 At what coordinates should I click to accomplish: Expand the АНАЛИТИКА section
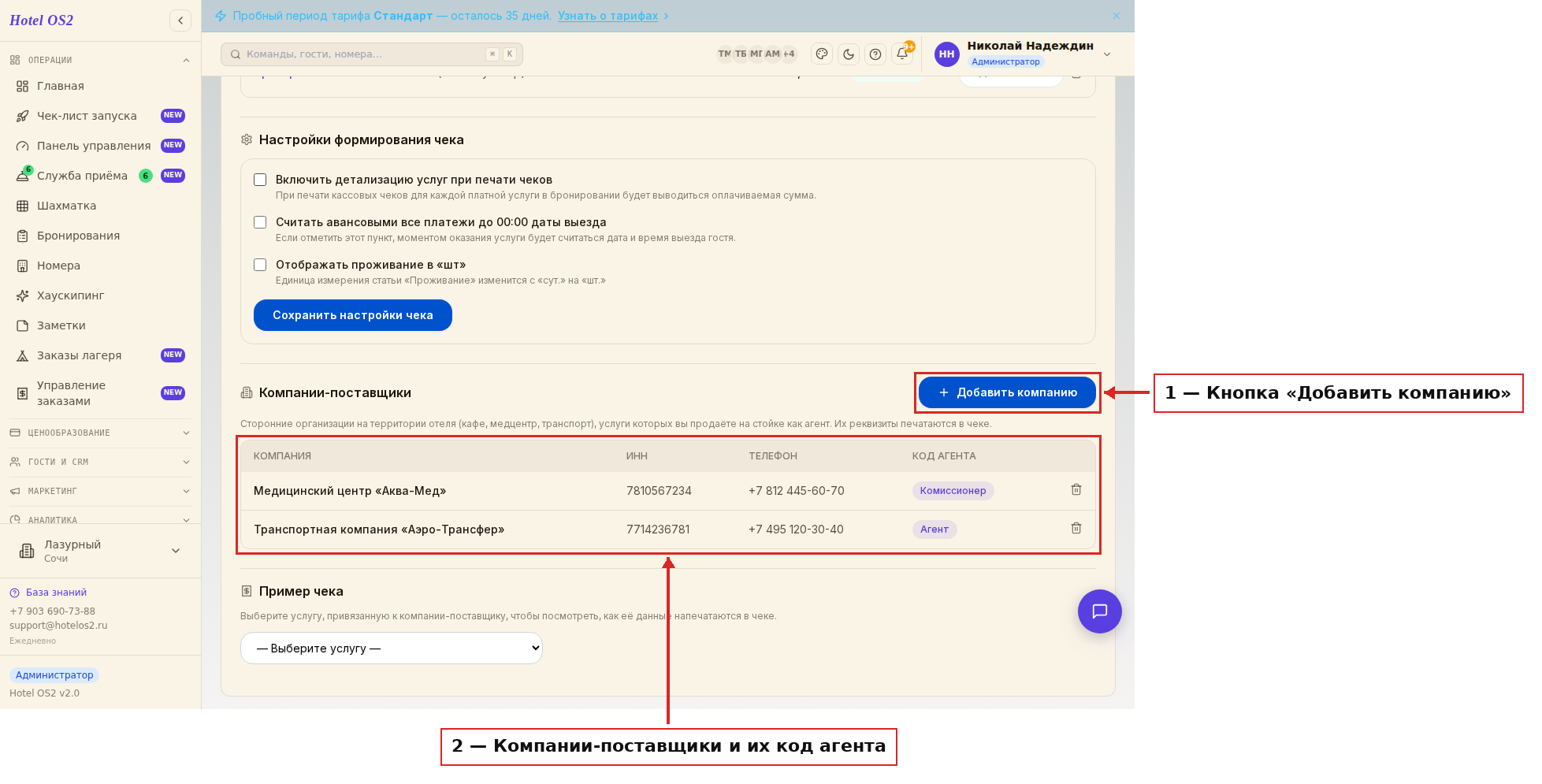100,518
